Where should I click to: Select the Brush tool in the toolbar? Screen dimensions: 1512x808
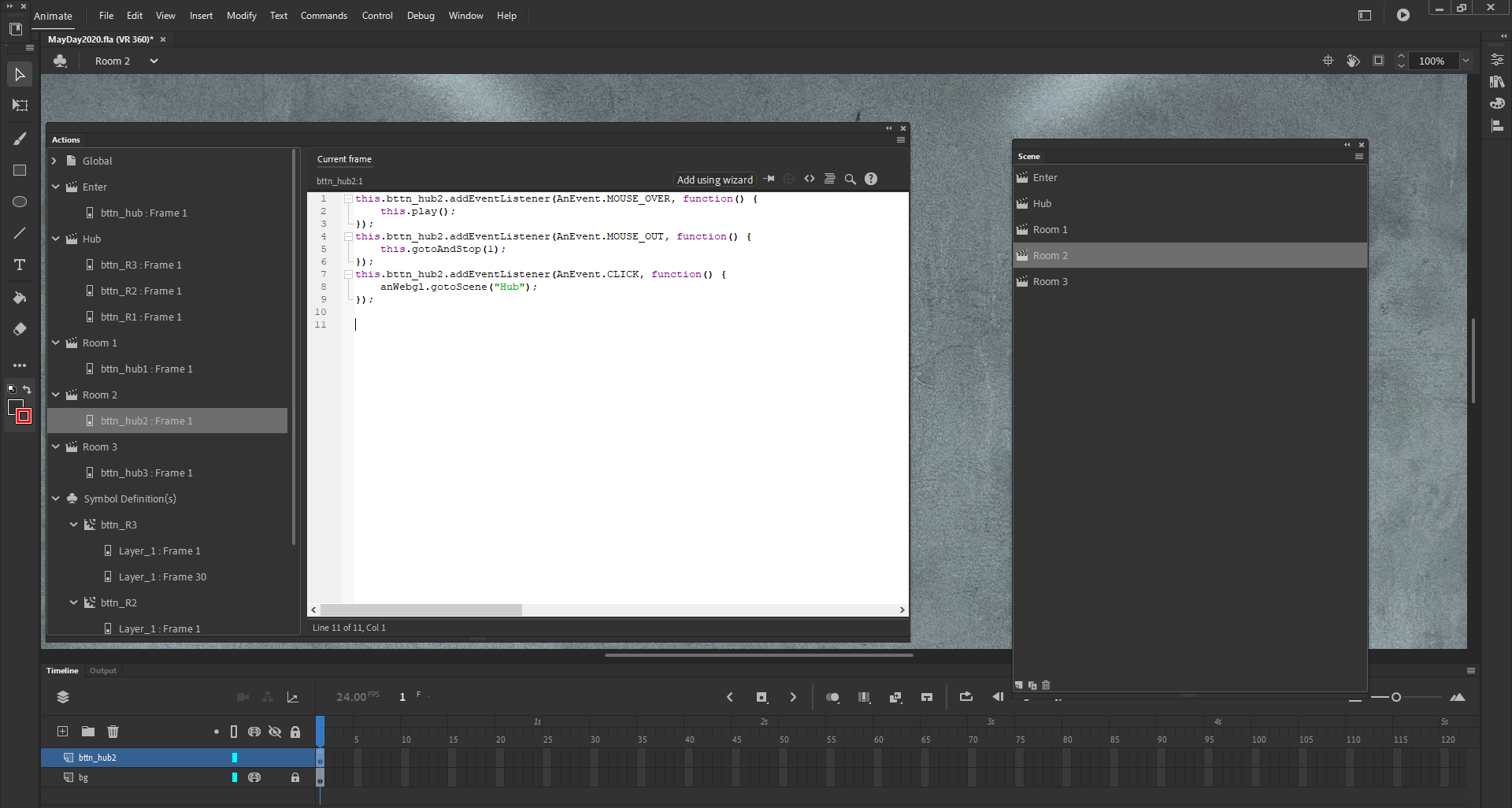click(19, 139)
